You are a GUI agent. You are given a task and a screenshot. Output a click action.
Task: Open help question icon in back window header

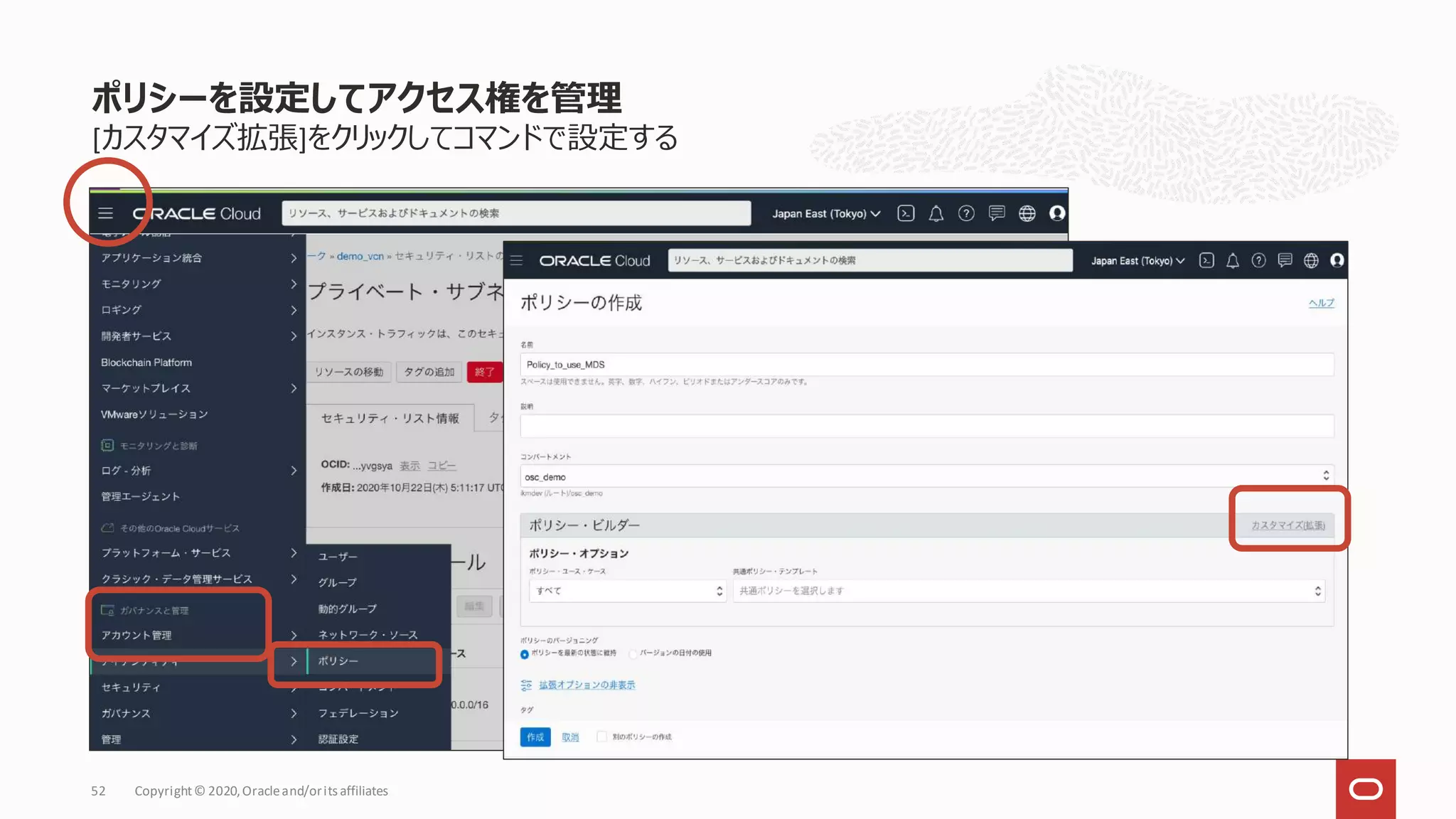(966, 213)
